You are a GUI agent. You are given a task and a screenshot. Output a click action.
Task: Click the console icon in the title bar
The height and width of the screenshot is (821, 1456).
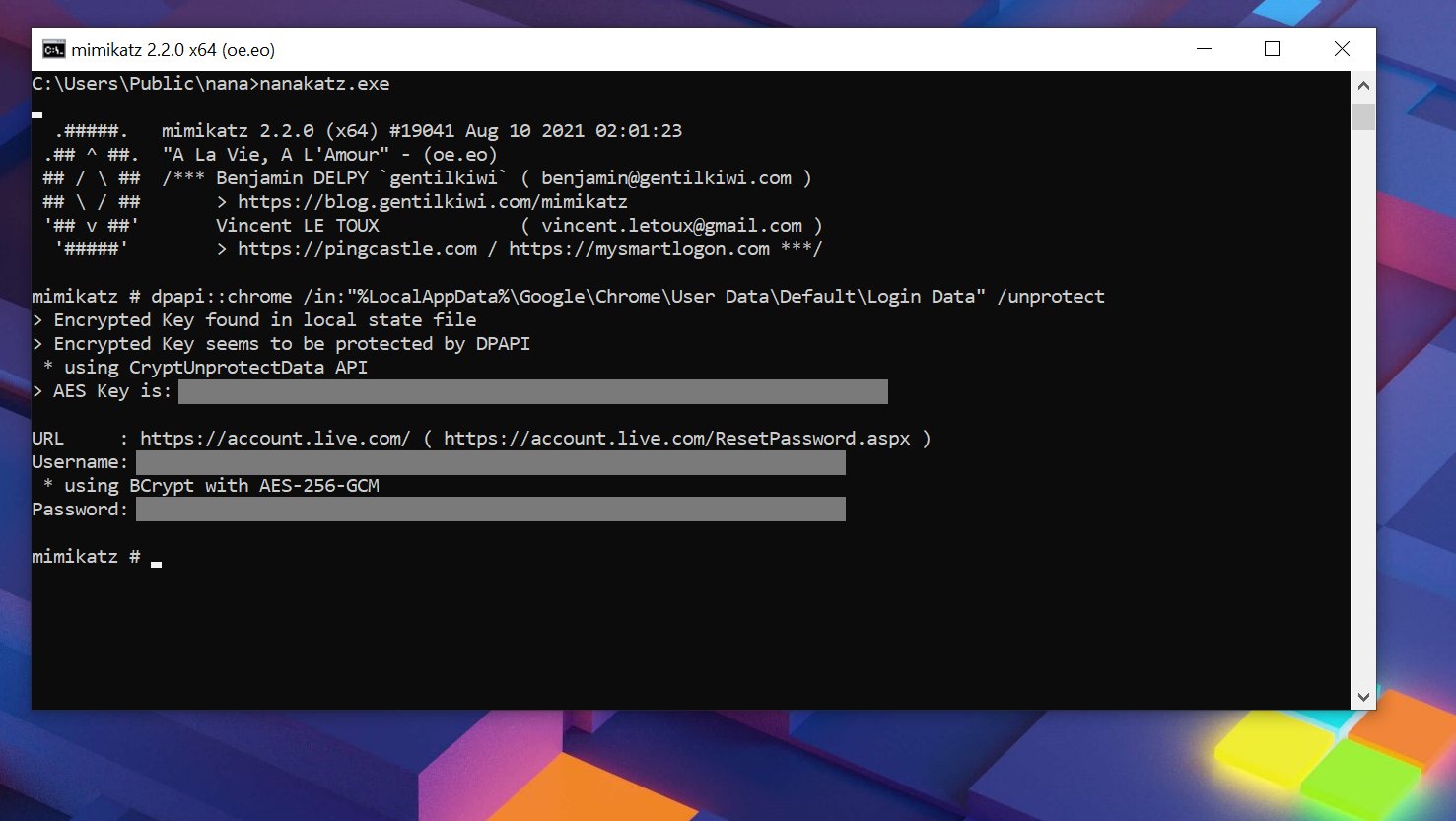(53, 49)
